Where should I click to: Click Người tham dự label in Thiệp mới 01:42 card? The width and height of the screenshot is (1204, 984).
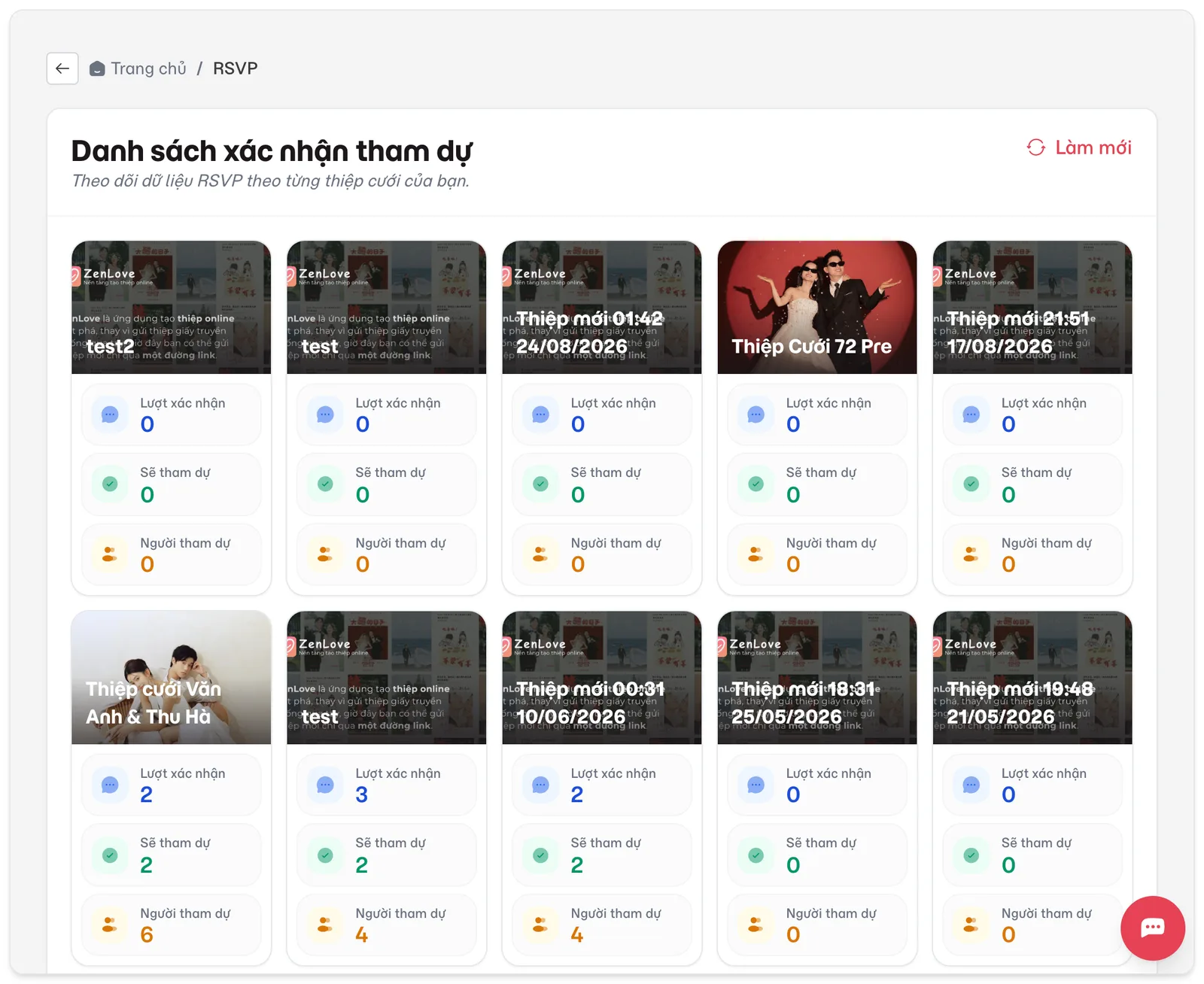click(616, 543)
